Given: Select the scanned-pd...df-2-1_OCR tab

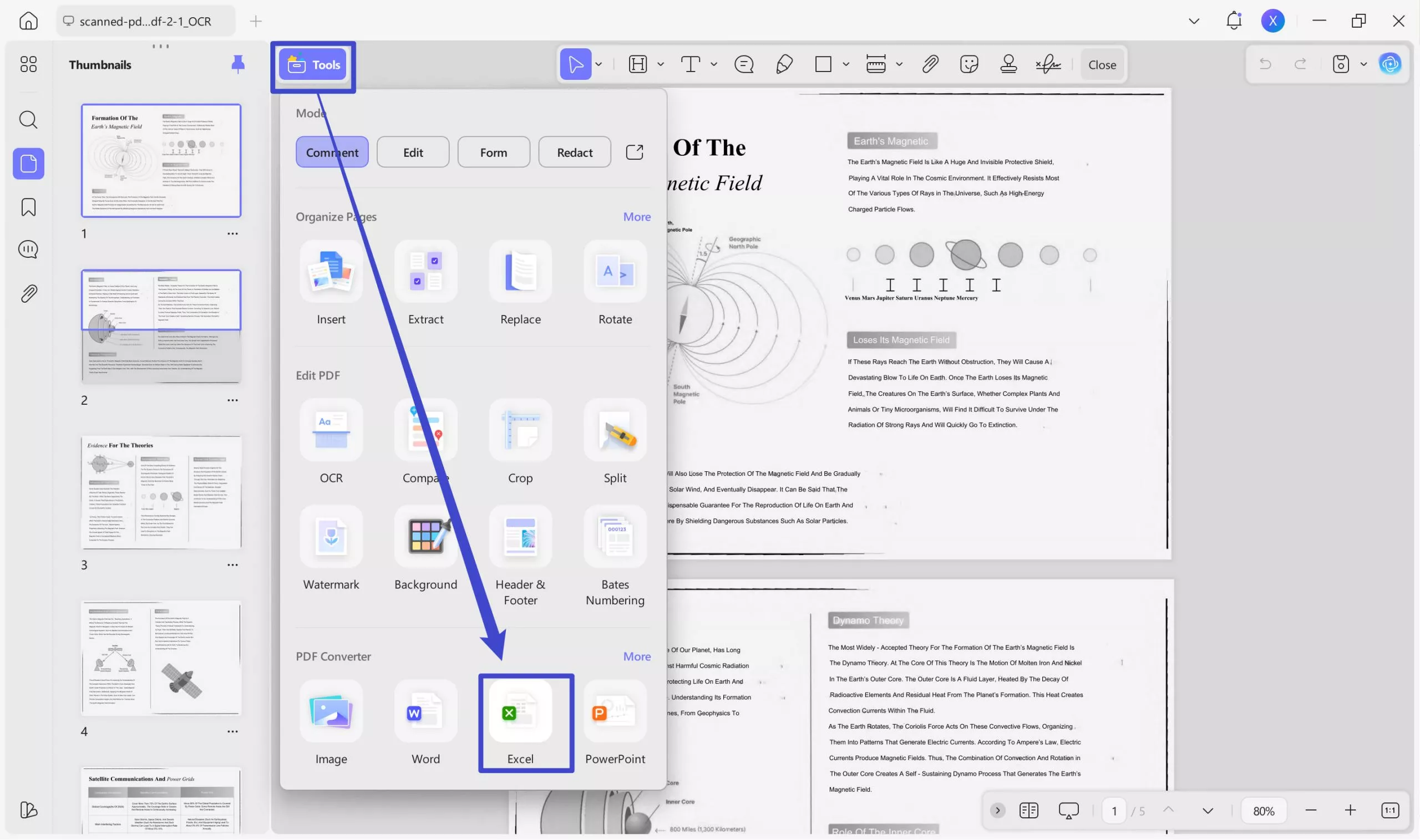Looking at the screenshot, I should pyautogui.click(x=145, y=21).
